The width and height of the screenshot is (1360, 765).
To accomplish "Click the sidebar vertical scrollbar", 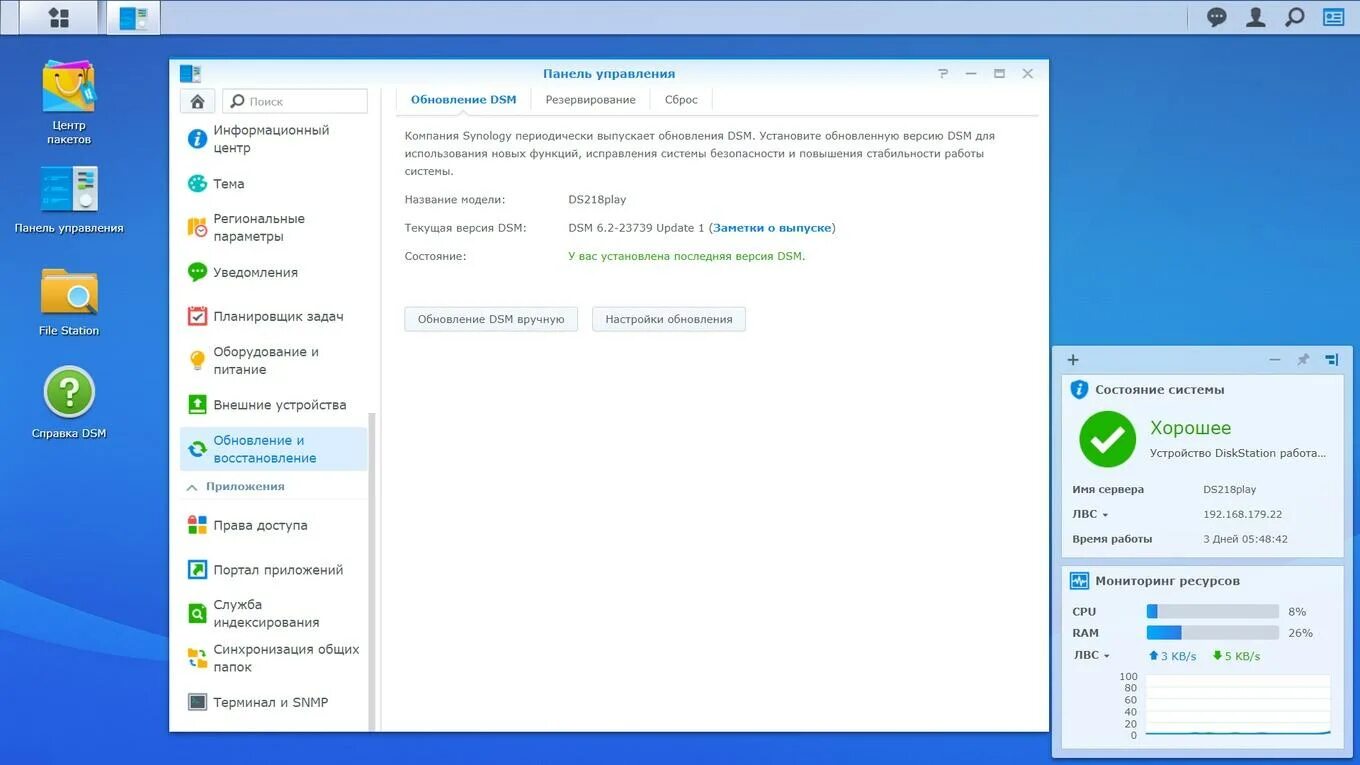I will coord(373,570).
